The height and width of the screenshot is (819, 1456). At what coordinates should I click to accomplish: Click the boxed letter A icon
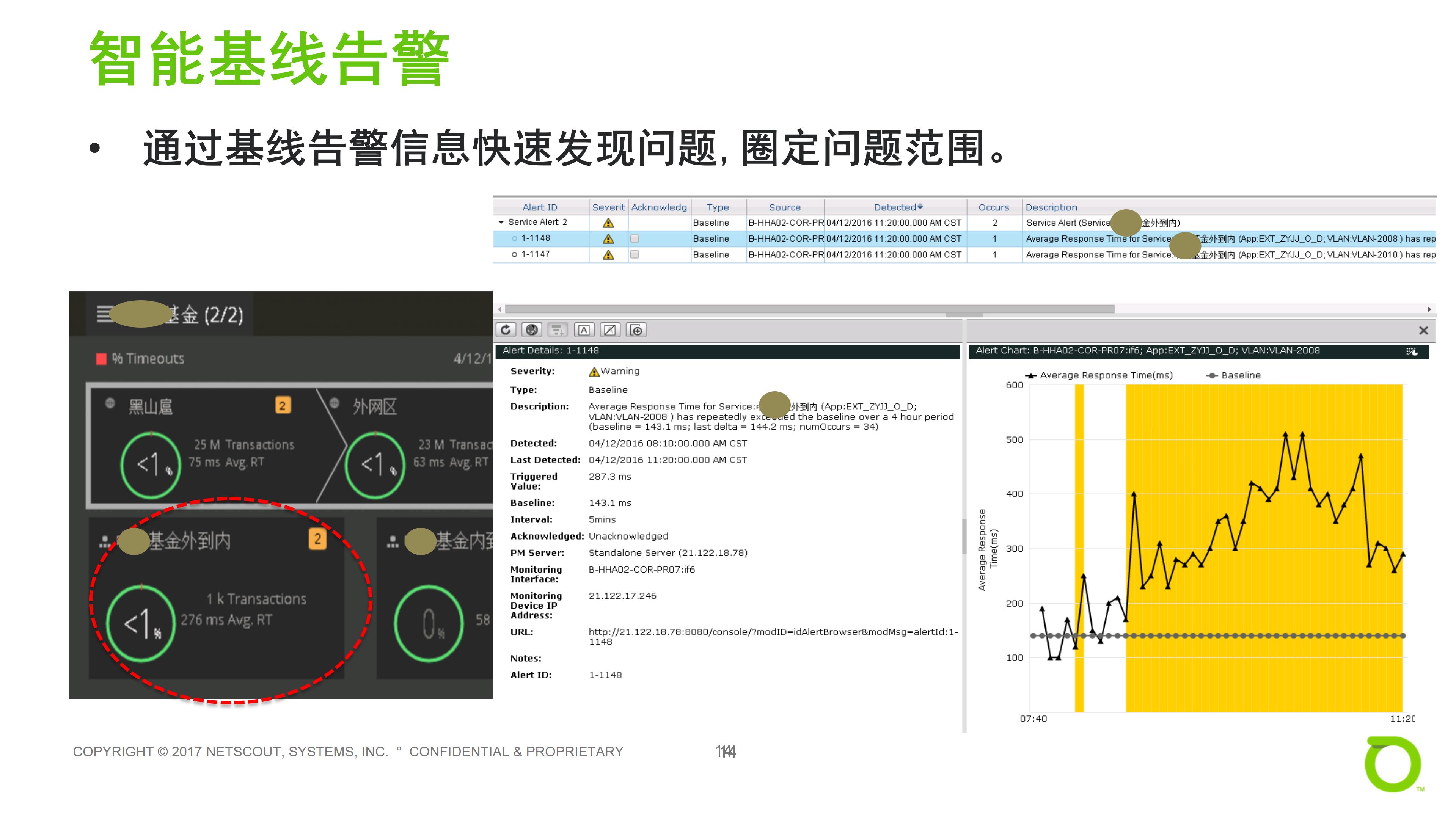point(584,329)
